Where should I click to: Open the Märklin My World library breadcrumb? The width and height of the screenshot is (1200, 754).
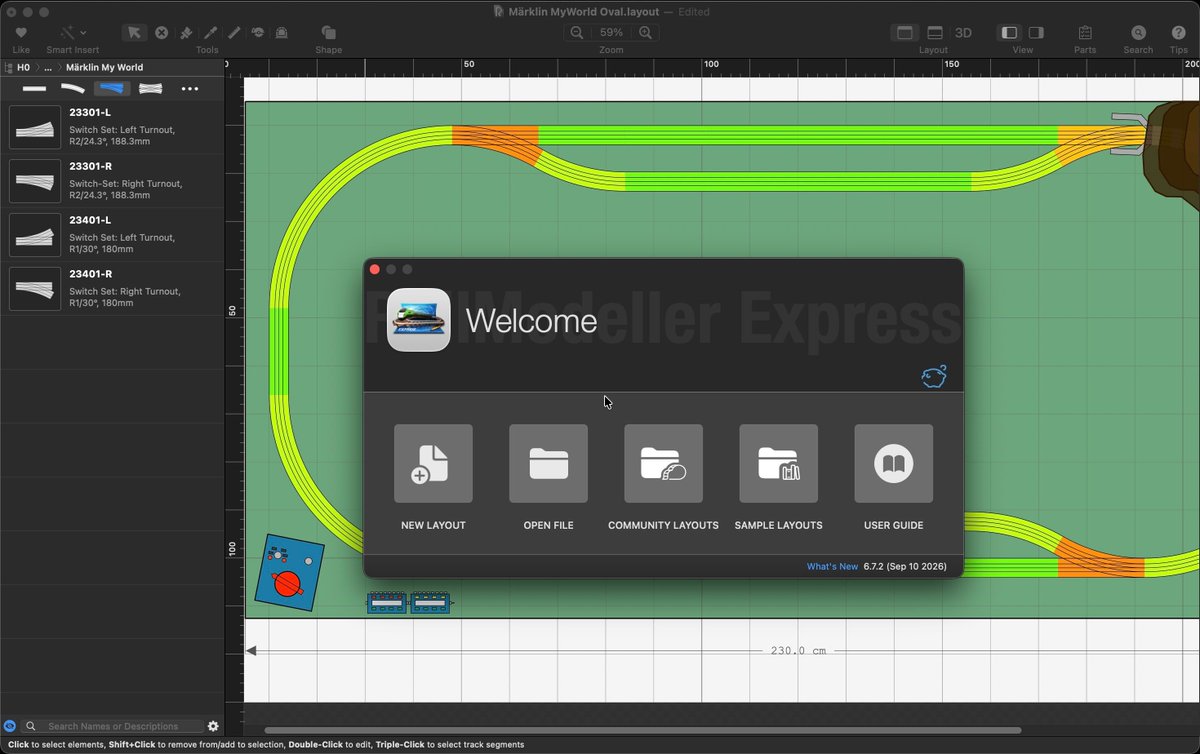pos(104,67)
